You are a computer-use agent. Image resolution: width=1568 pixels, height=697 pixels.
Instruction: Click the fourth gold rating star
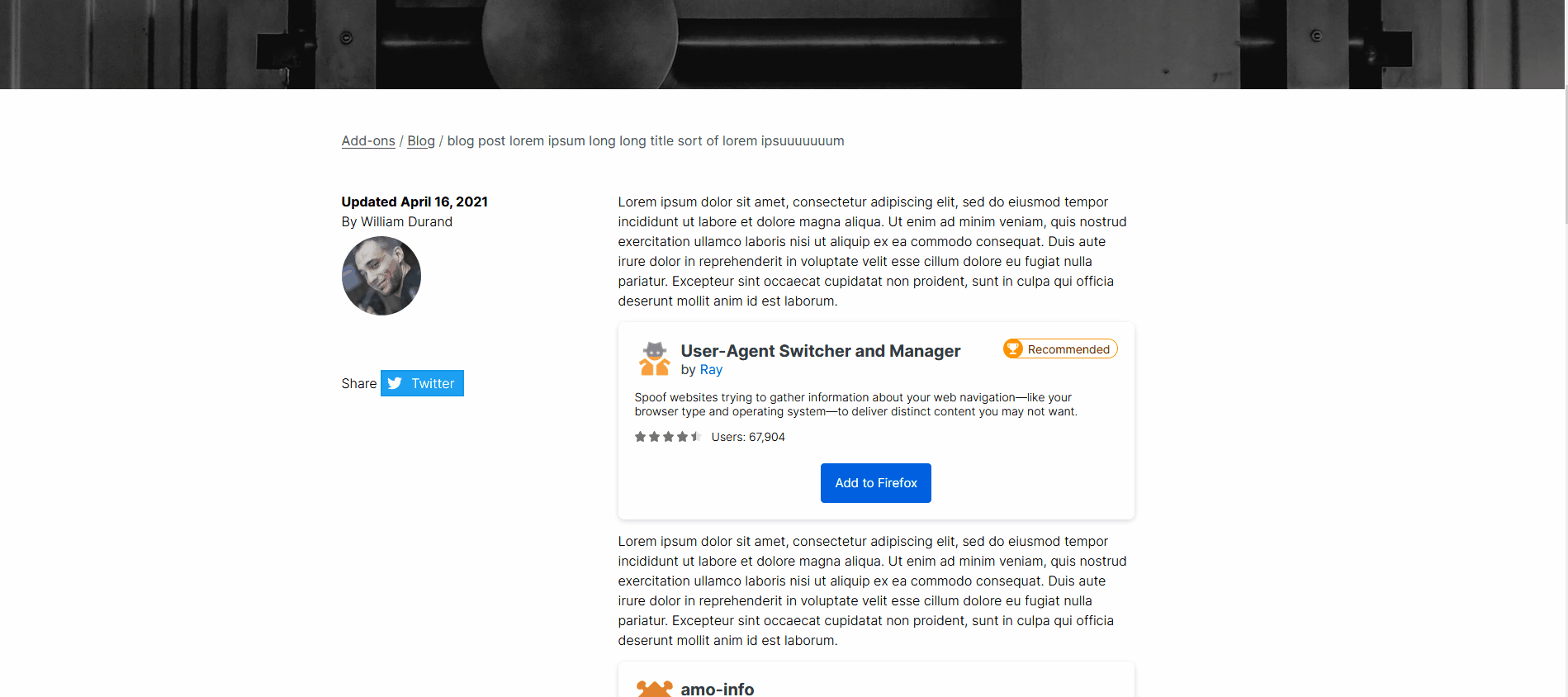pos(682,436)
